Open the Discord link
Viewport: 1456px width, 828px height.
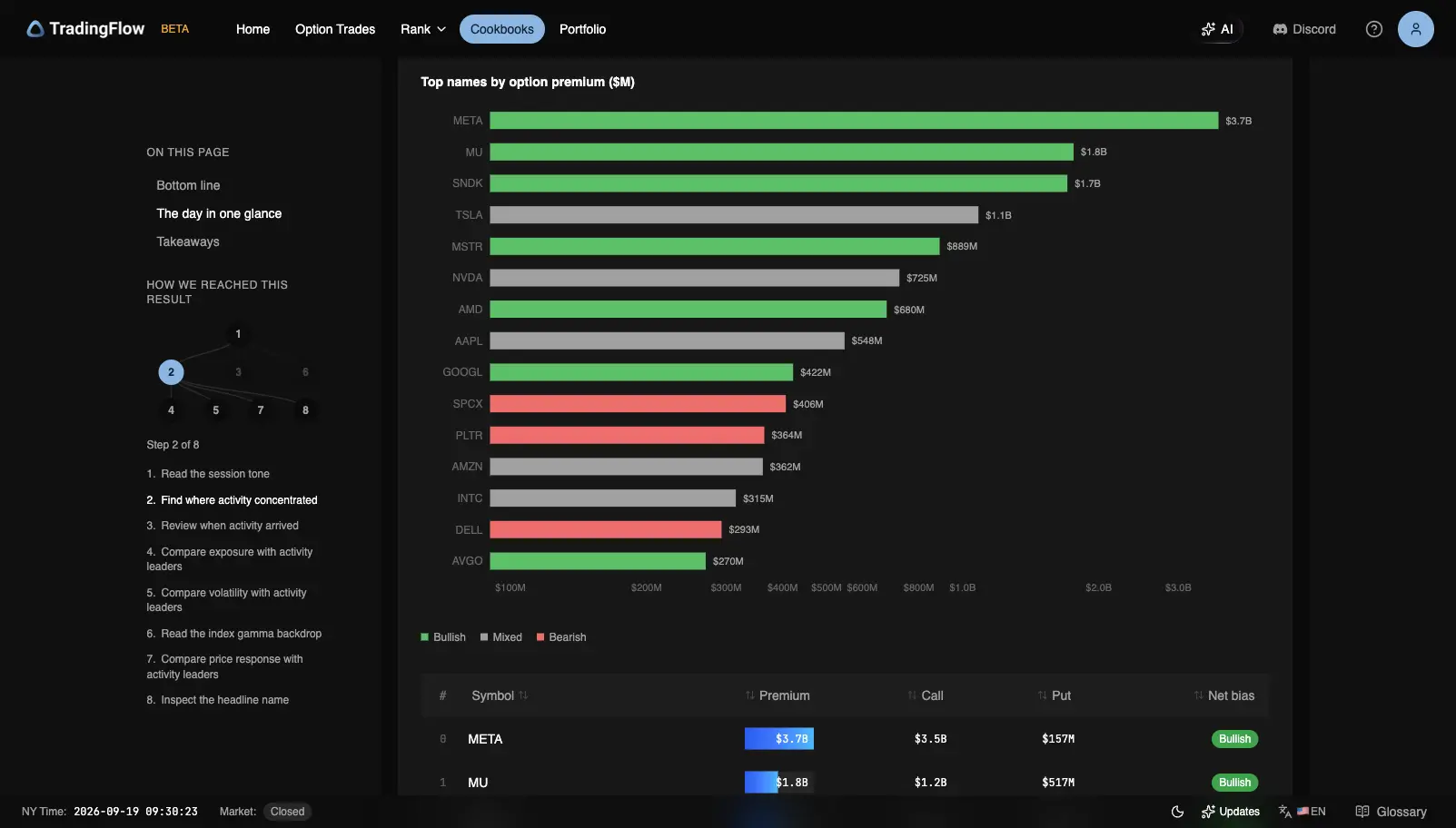pyautogui.click(x=1304, y=29)
